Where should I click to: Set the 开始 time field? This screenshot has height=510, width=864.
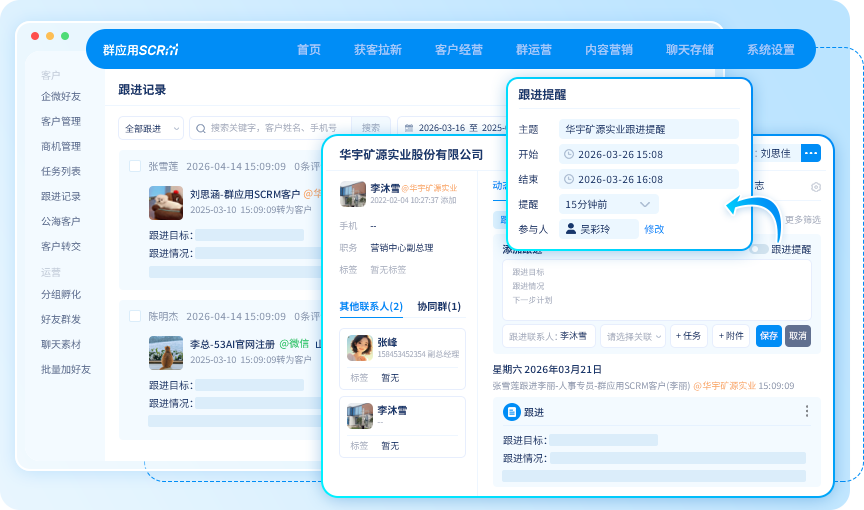point(649,154)
